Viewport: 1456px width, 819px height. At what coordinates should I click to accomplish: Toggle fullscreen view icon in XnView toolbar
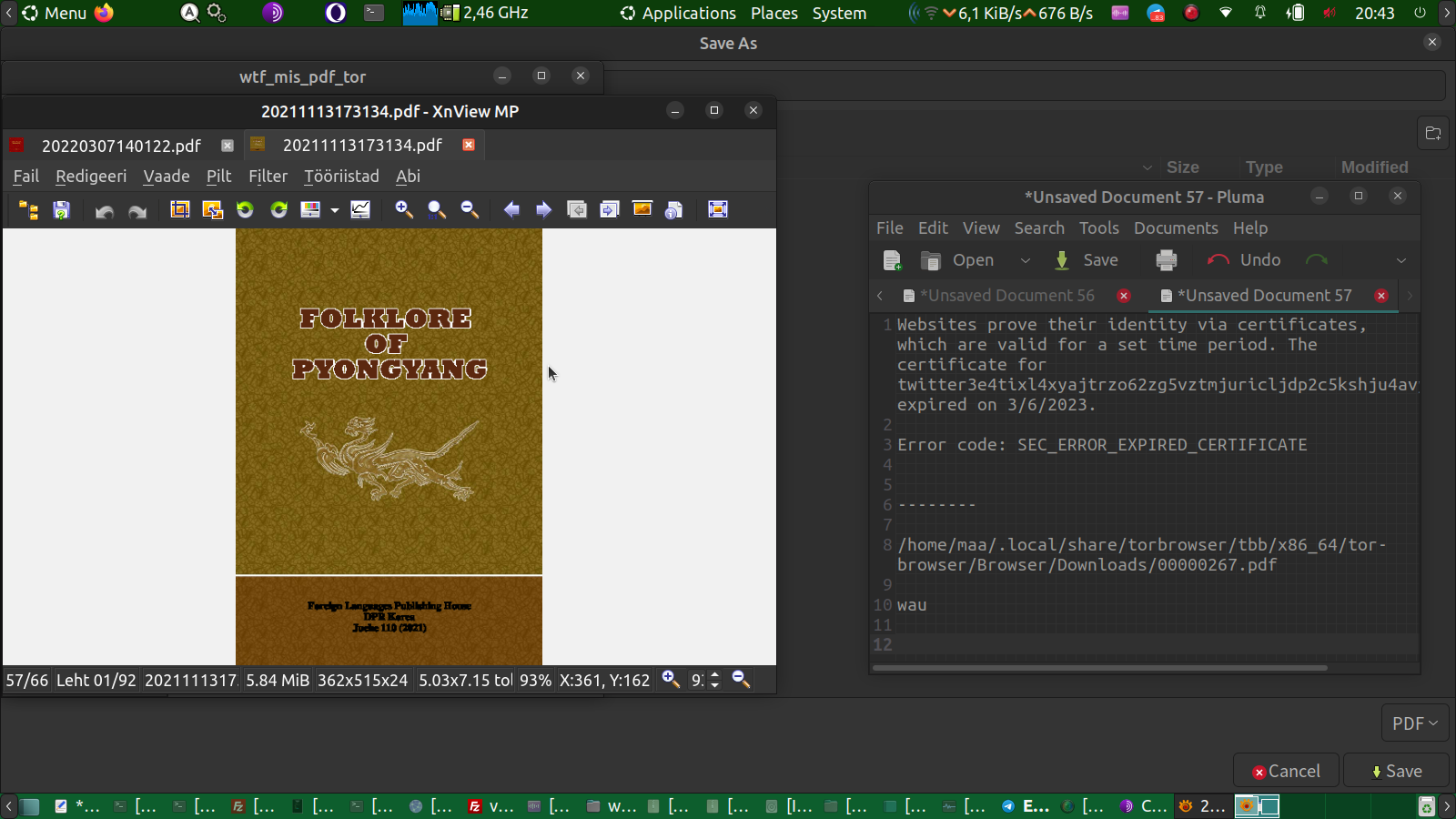[717, 210]
